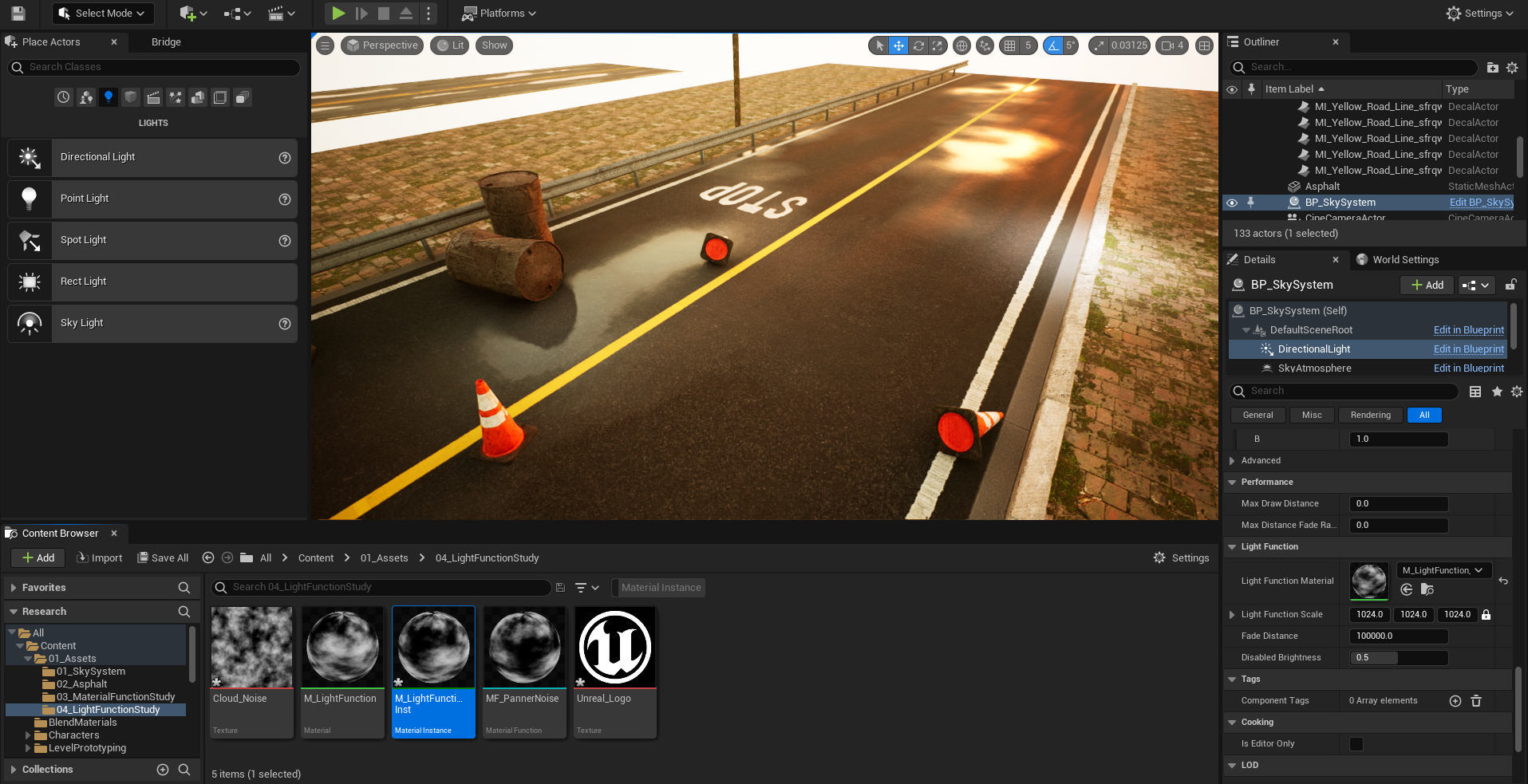Toggle the Light Function Scale lock
Image resolution: width=1528 pixels, height=784 pixels.
(x=1486, y=615)
